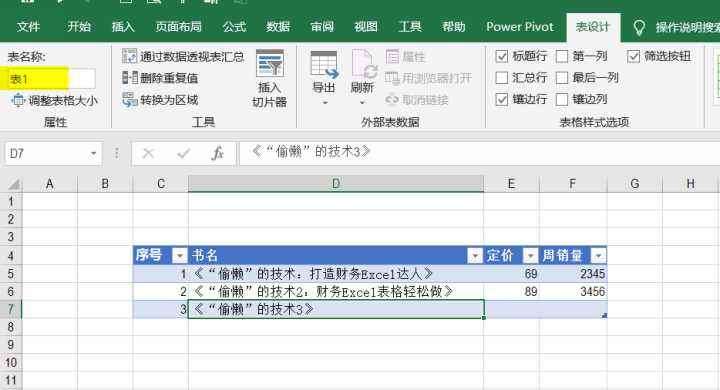The height and width of the screenshot is (390, 720).
Task: Select row 4 header
Action: coord(11,255)
